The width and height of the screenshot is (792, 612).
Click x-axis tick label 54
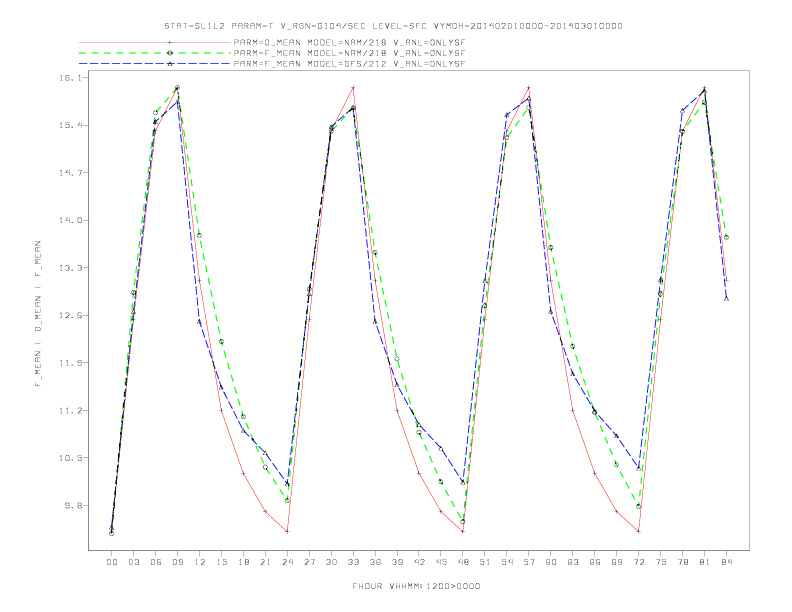507,562
